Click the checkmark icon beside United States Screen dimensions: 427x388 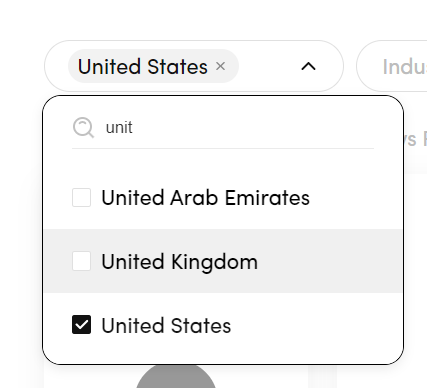[x=81, y=325]
